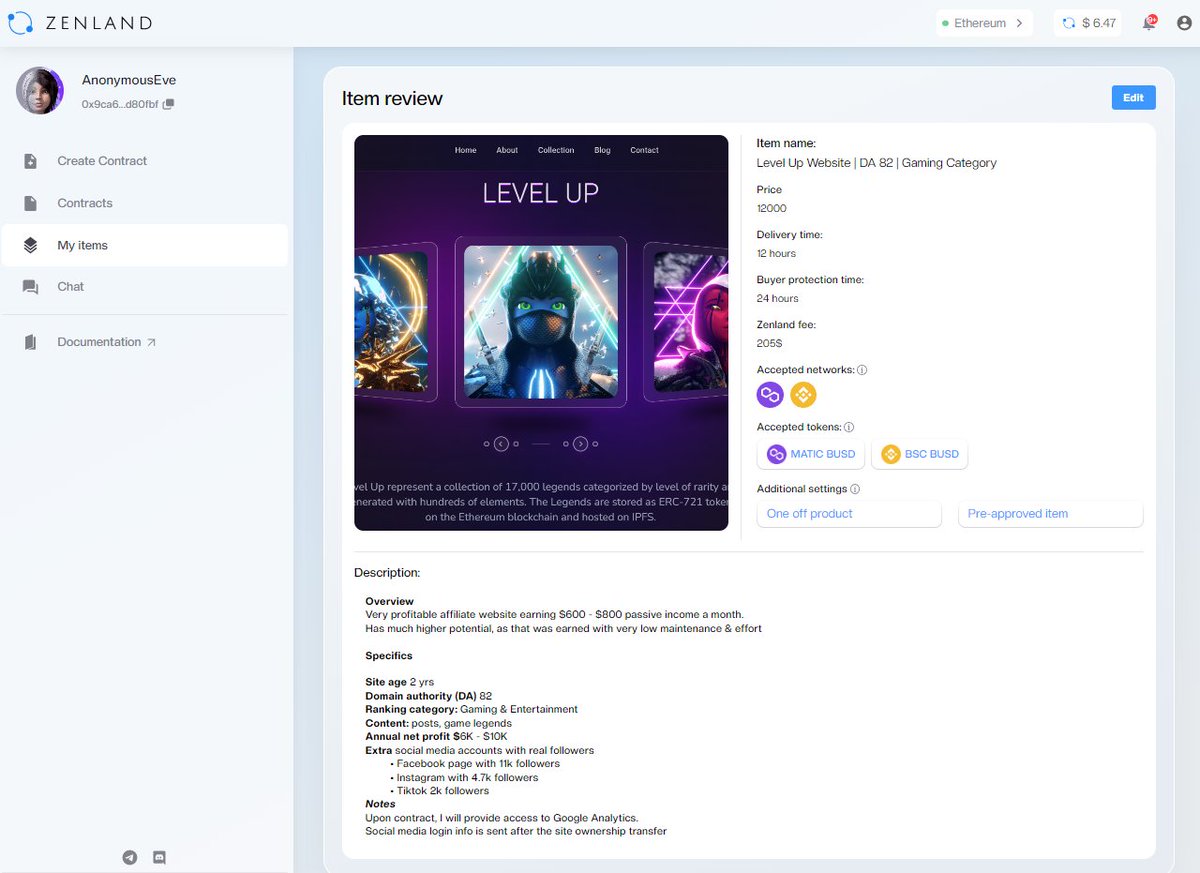Click buyer protection value 24 hours
This screenshot has width=1200, height=873.
[x=778, y=298]
